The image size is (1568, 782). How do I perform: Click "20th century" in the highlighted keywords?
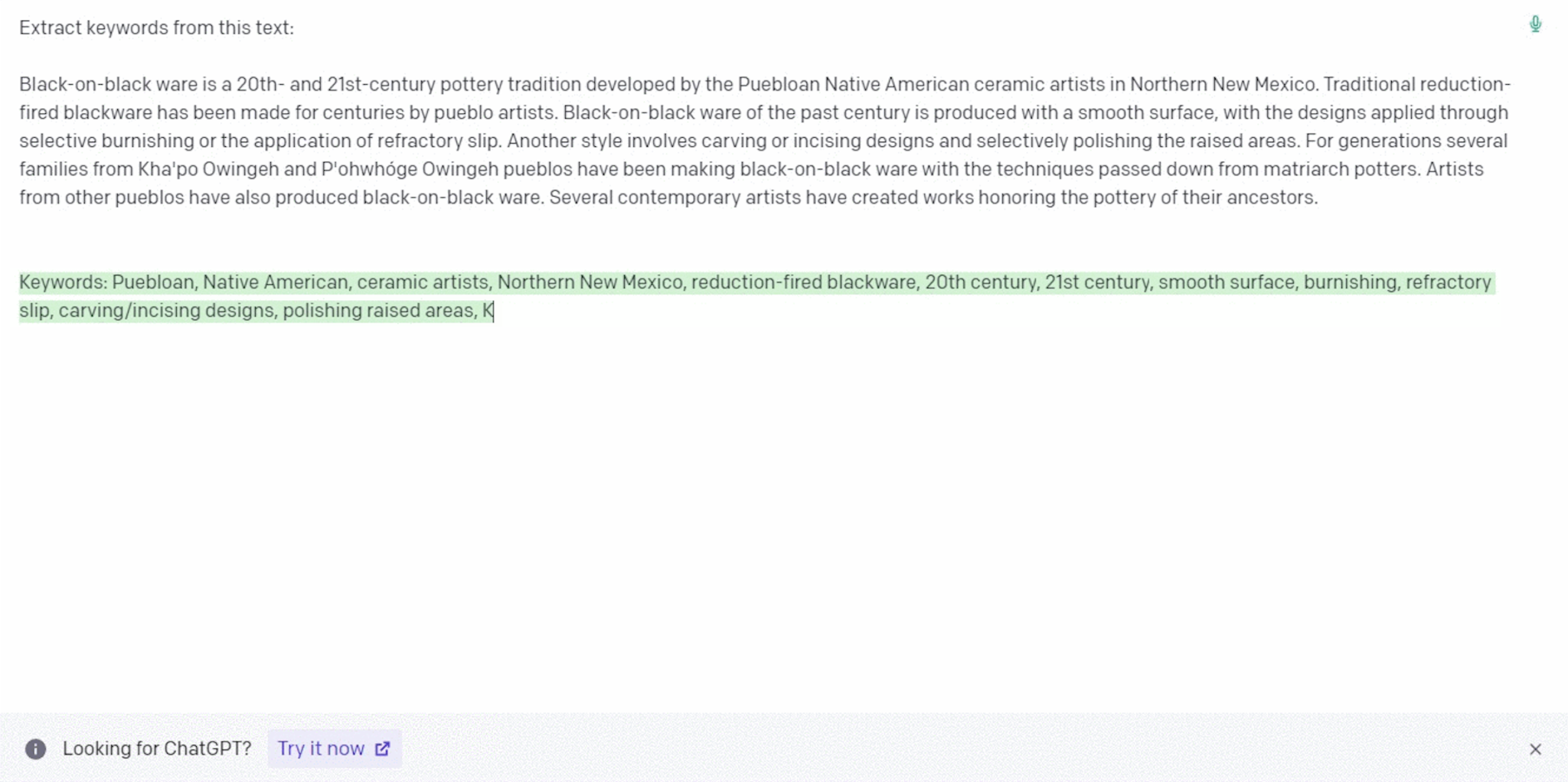(980, 282)
